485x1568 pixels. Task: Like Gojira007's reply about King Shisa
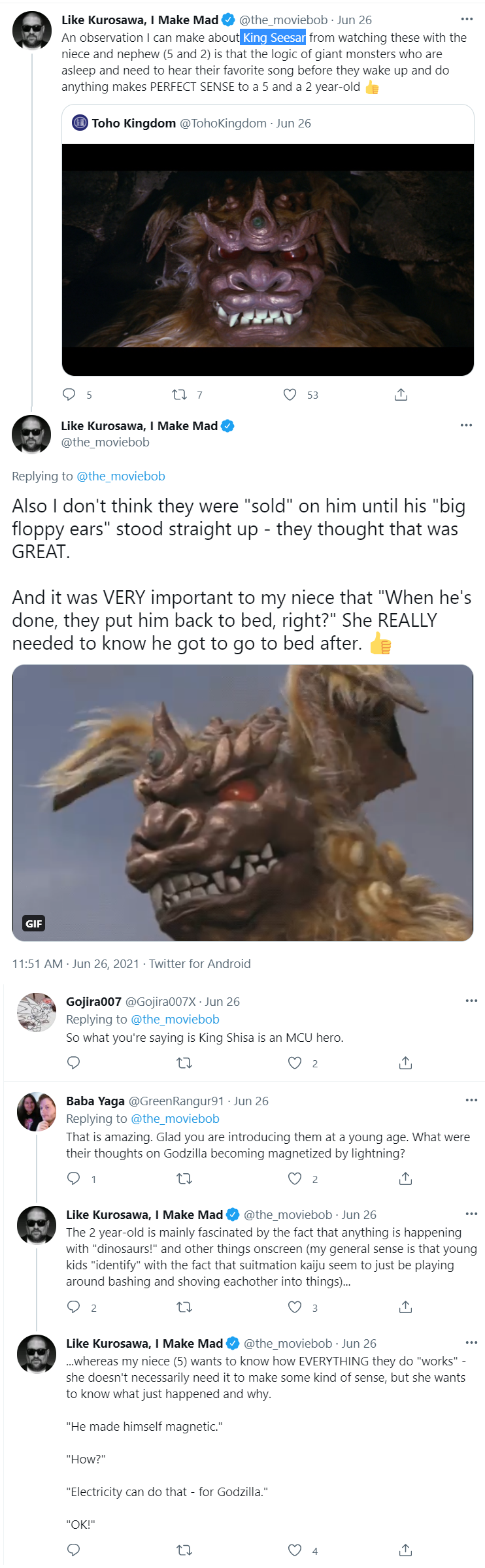tap(295, 1063)
